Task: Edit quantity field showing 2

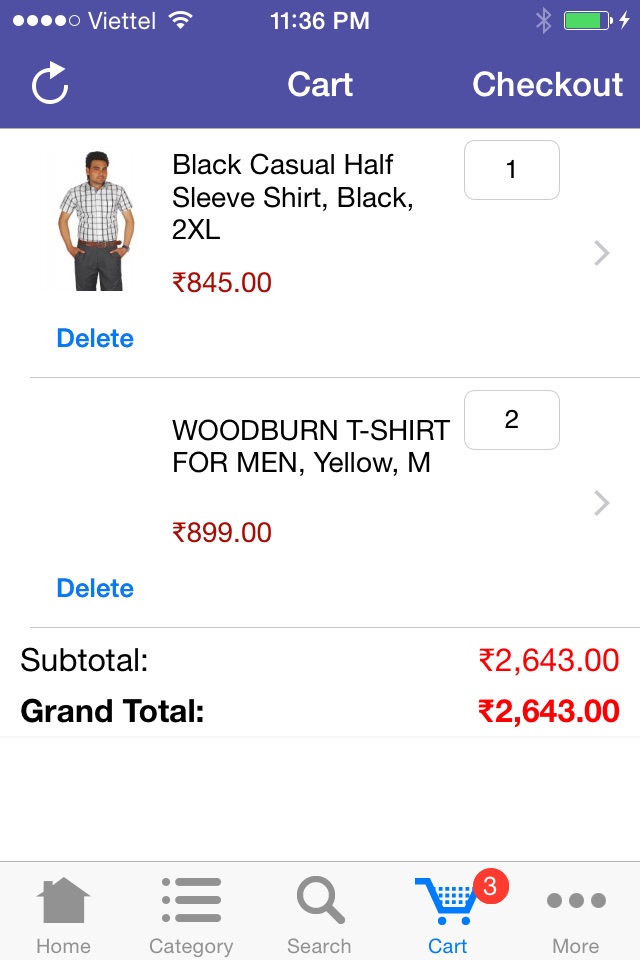Action: [x=511, y=419]
